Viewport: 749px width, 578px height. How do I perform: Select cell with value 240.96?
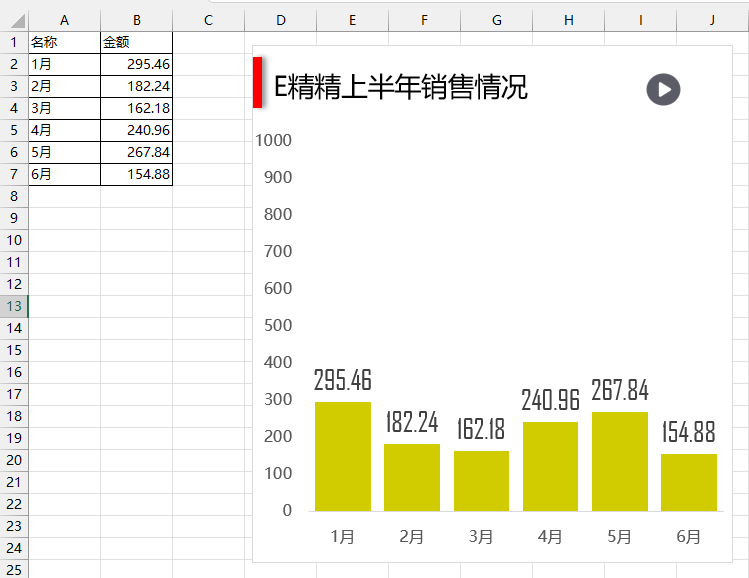[x=136, y=130]
